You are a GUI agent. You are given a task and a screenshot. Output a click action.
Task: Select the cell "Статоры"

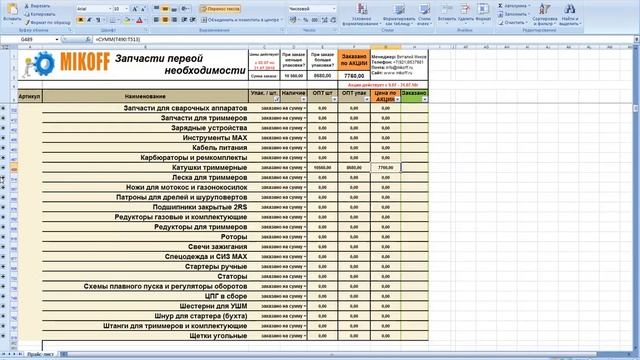(x=145, y=276)
